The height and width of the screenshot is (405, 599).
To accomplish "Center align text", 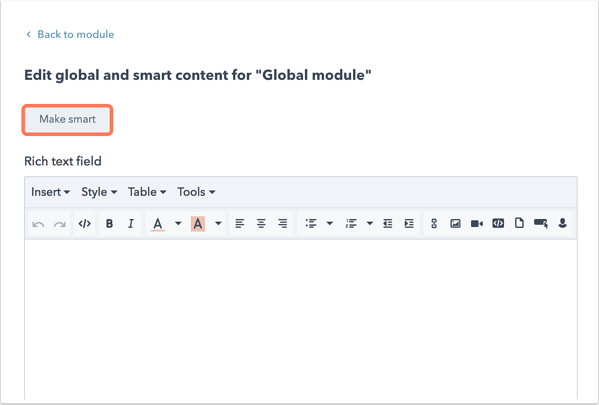I will point(261,224).
